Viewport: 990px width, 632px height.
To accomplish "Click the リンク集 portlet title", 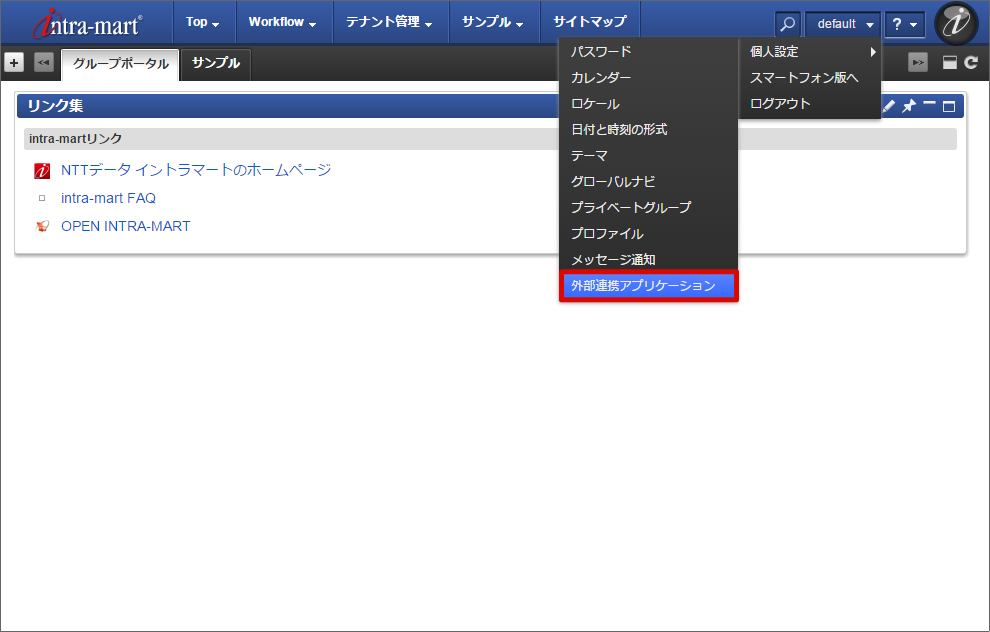I will (55, 106).
